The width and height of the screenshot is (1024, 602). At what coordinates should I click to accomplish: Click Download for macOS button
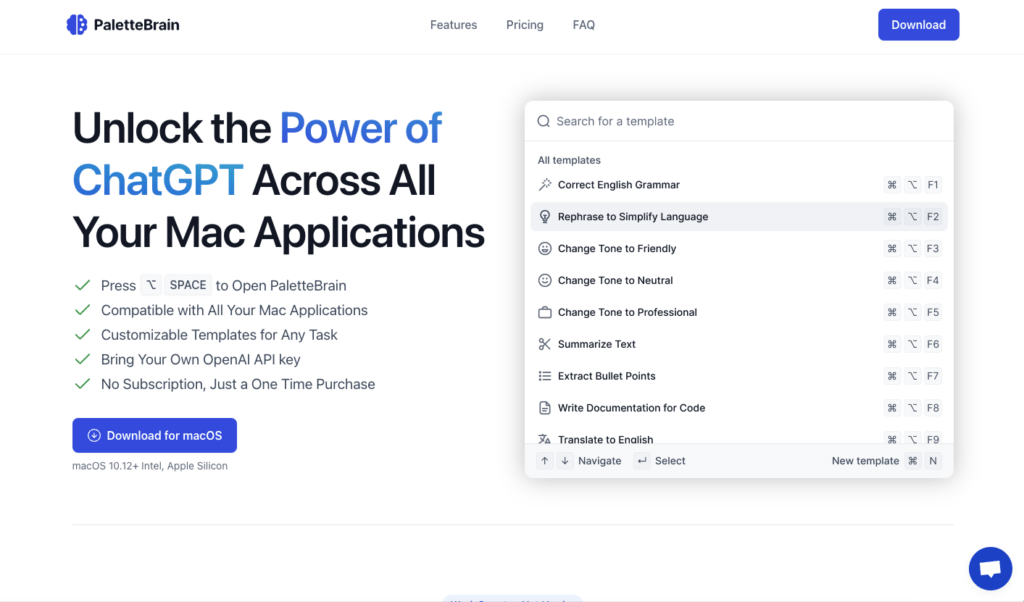click(x=154, y=436)
